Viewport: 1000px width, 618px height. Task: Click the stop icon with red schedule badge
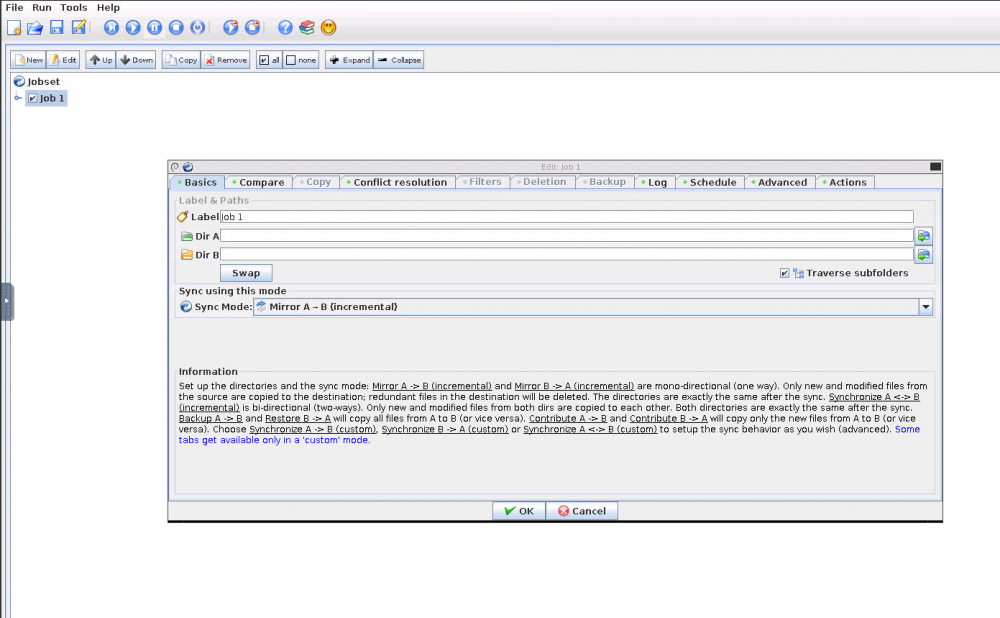(x=253, y=27)
